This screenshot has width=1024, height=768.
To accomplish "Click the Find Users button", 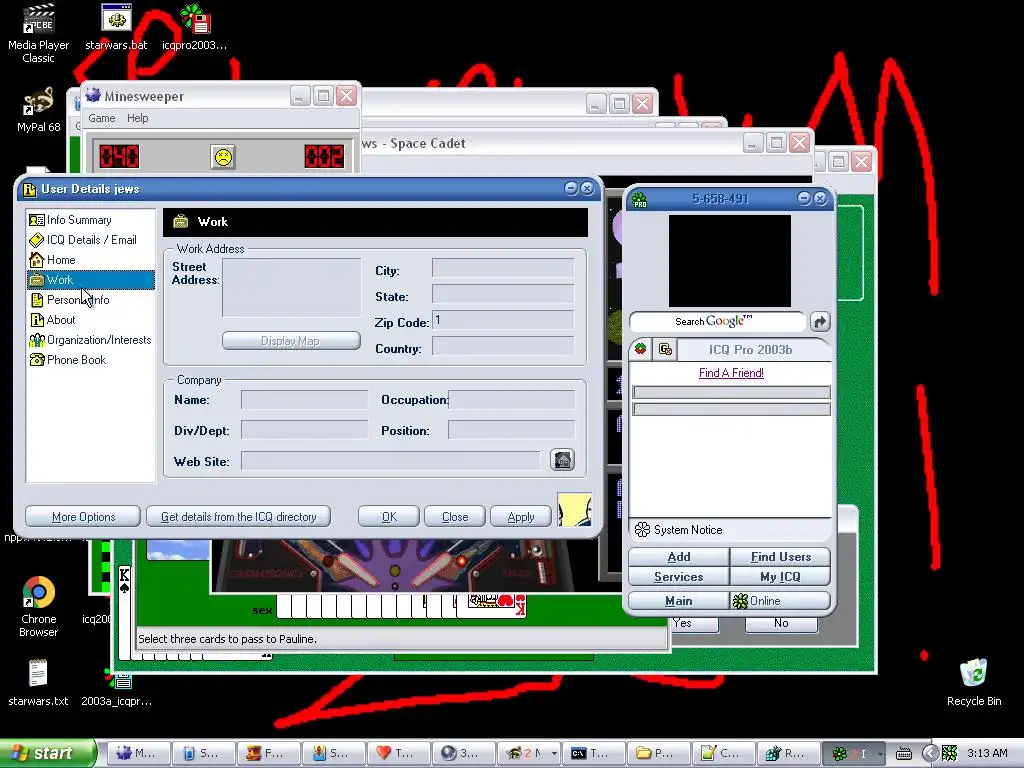I will point(780,557).
